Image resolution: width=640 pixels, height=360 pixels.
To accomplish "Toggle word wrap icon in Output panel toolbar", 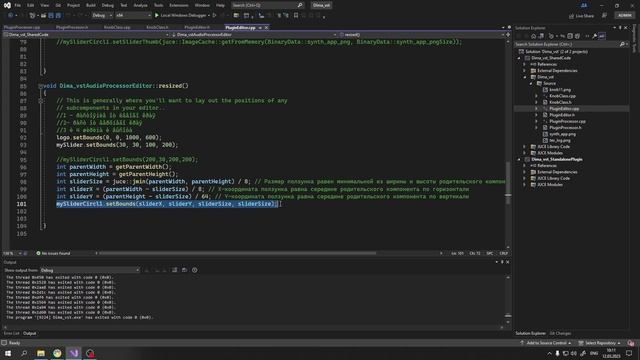I will coord(184,270).
